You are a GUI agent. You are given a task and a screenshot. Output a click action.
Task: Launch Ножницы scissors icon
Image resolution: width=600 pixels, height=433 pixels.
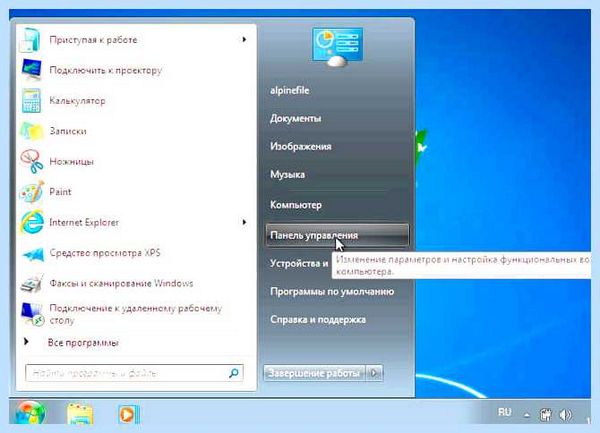click(31, 161)
